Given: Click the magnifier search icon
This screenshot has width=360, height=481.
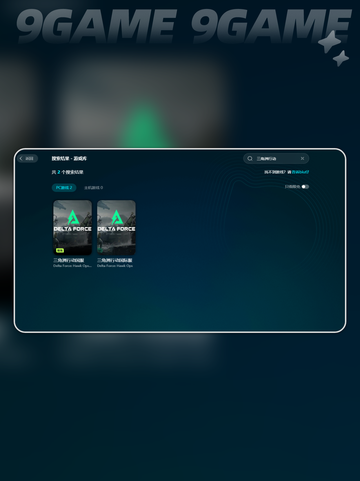Looking at the screenshot, I should [x=250, y=159].
